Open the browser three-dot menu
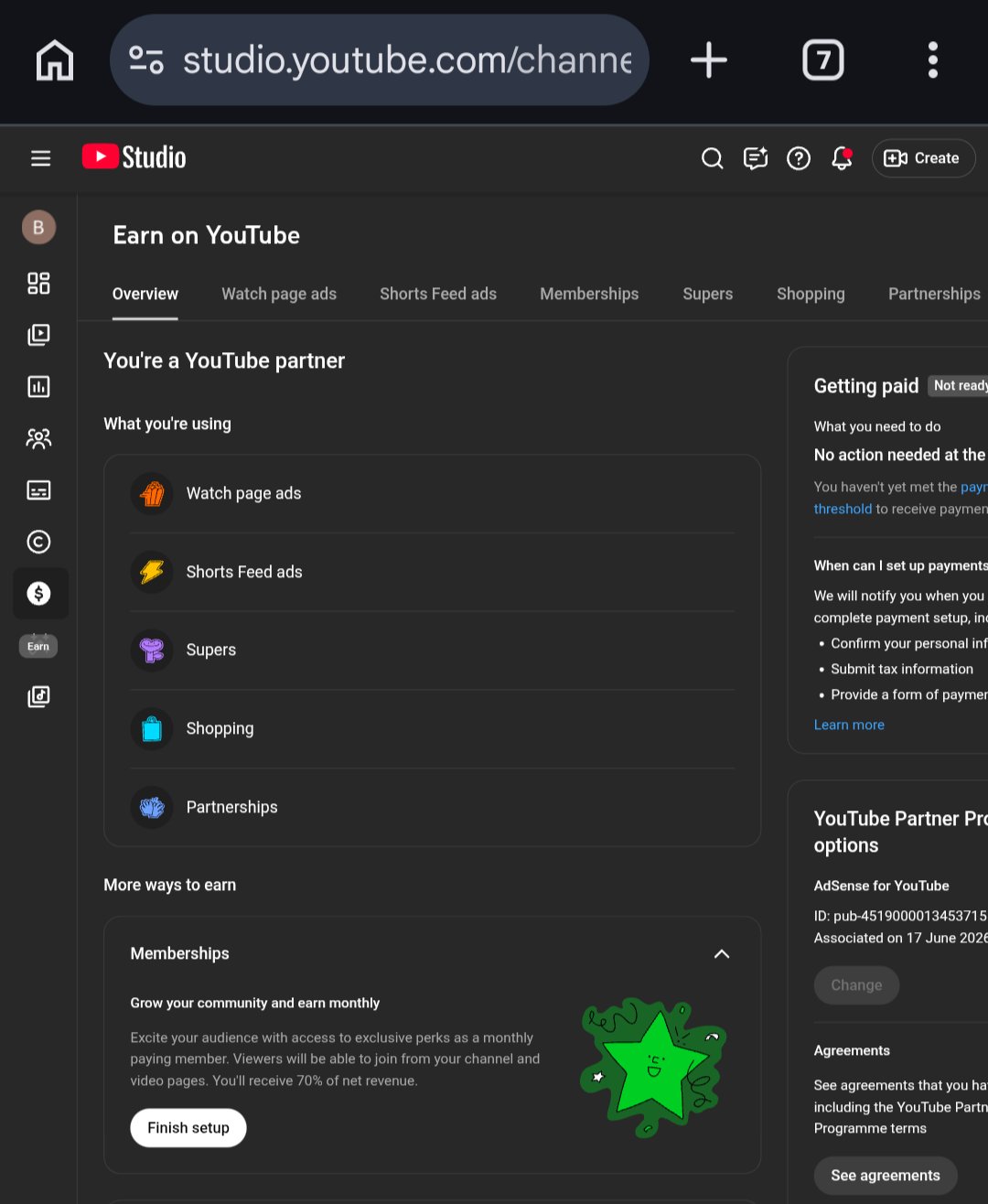 [933, 60]
